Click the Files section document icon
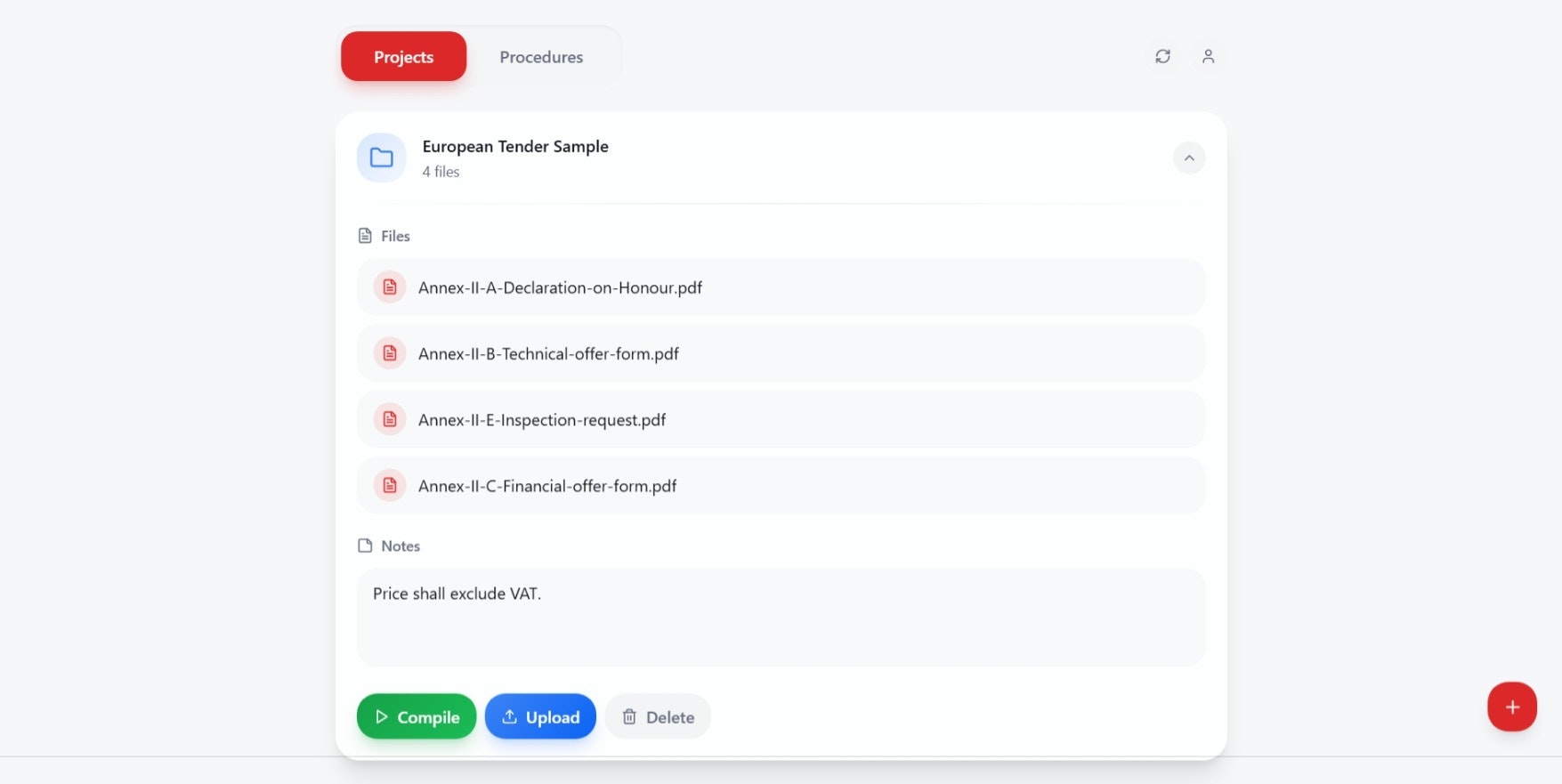This screenshot has height=784, width=1562. [x=365, y=236]
